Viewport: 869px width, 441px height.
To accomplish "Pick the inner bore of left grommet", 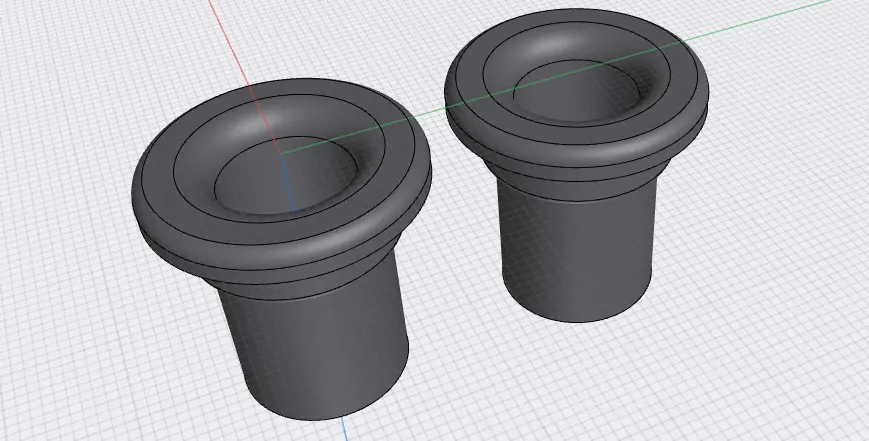I will coord(285,176).
